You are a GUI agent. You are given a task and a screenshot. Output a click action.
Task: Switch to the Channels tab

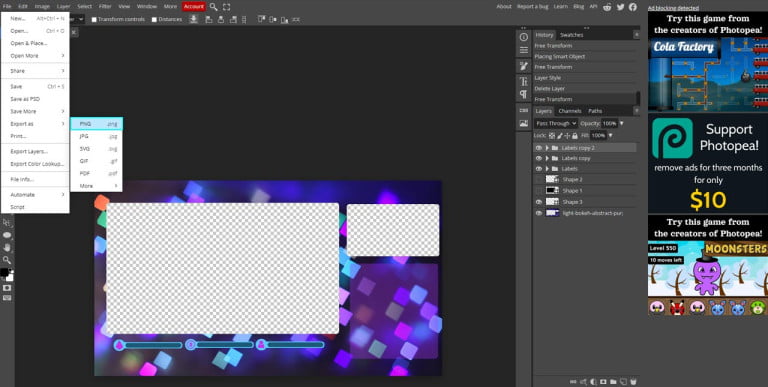[570, 111]
